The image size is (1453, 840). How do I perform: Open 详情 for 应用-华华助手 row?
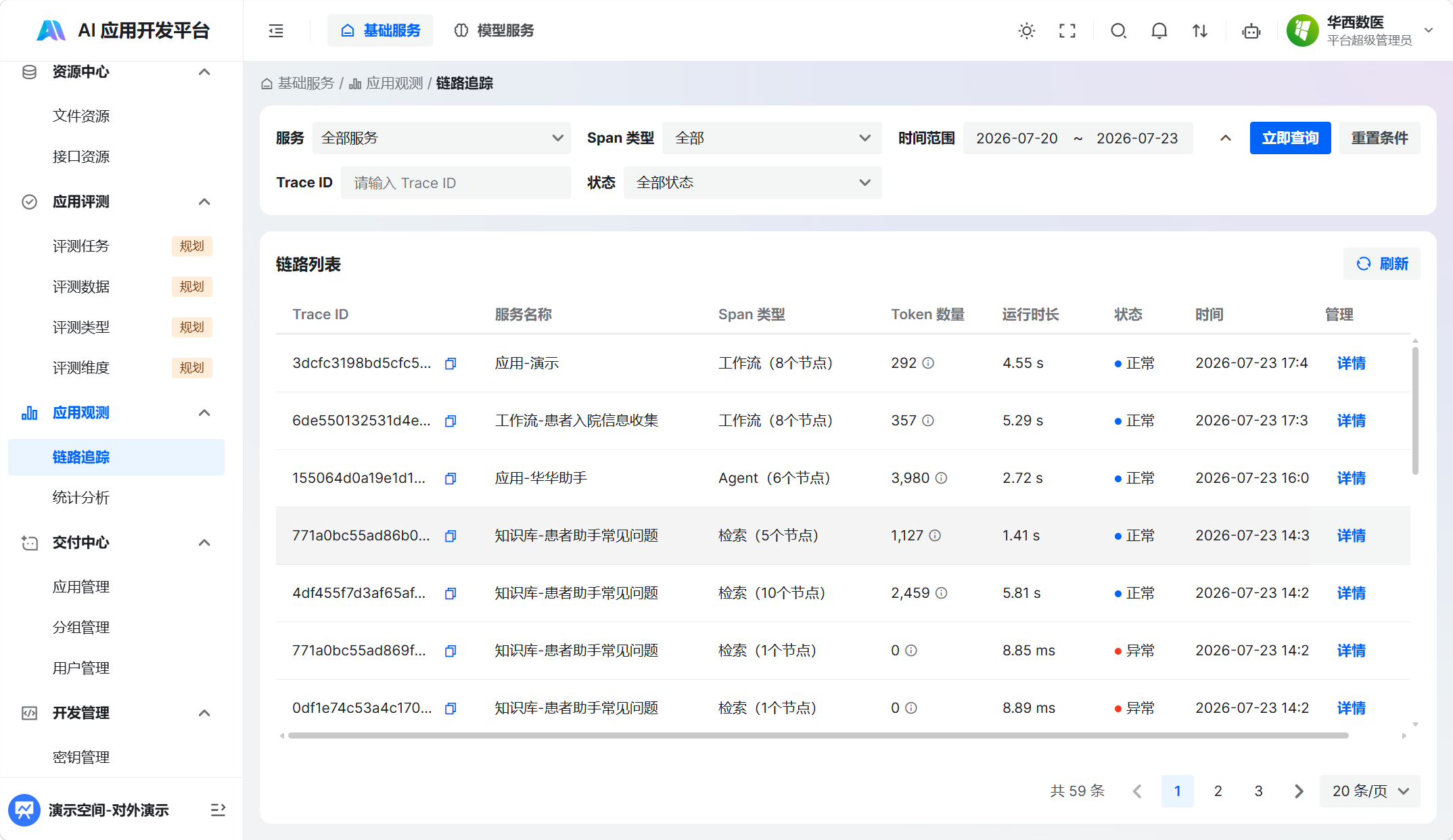[x=1351, y=478]
